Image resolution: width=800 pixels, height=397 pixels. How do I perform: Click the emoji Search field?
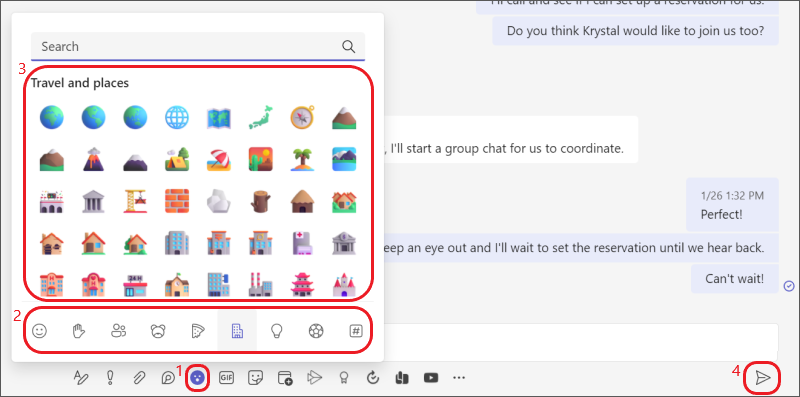click(x=198, y=46)
